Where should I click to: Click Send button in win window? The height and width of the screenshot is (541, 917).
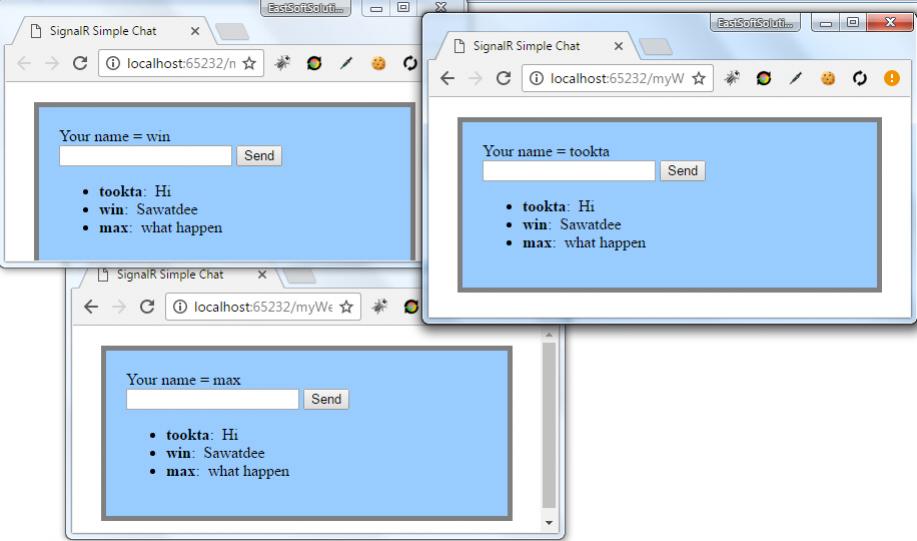click(x=259, y=156)
